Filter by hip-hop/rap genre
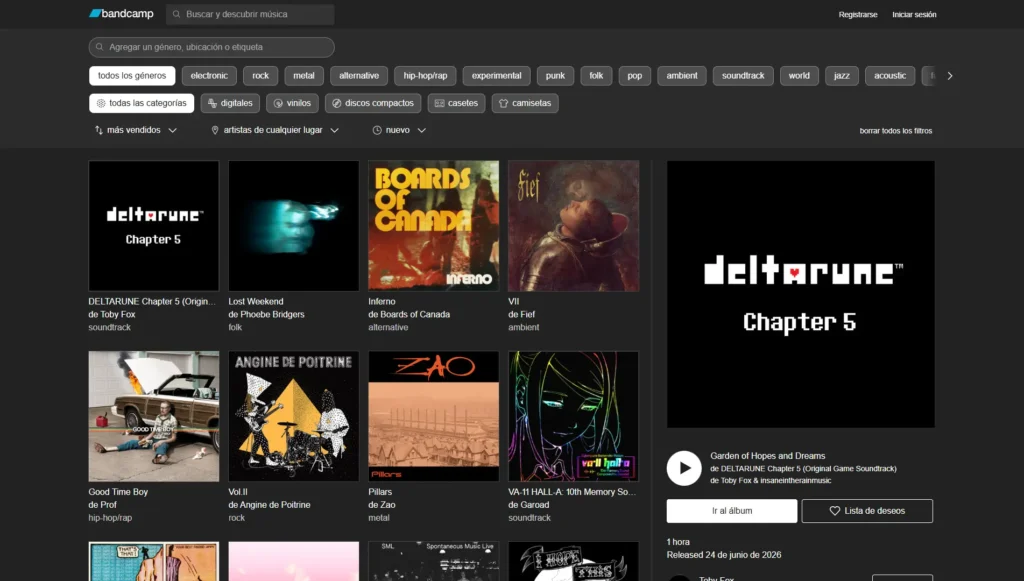The image size is (1024, 581). click(x=425, y=76)
